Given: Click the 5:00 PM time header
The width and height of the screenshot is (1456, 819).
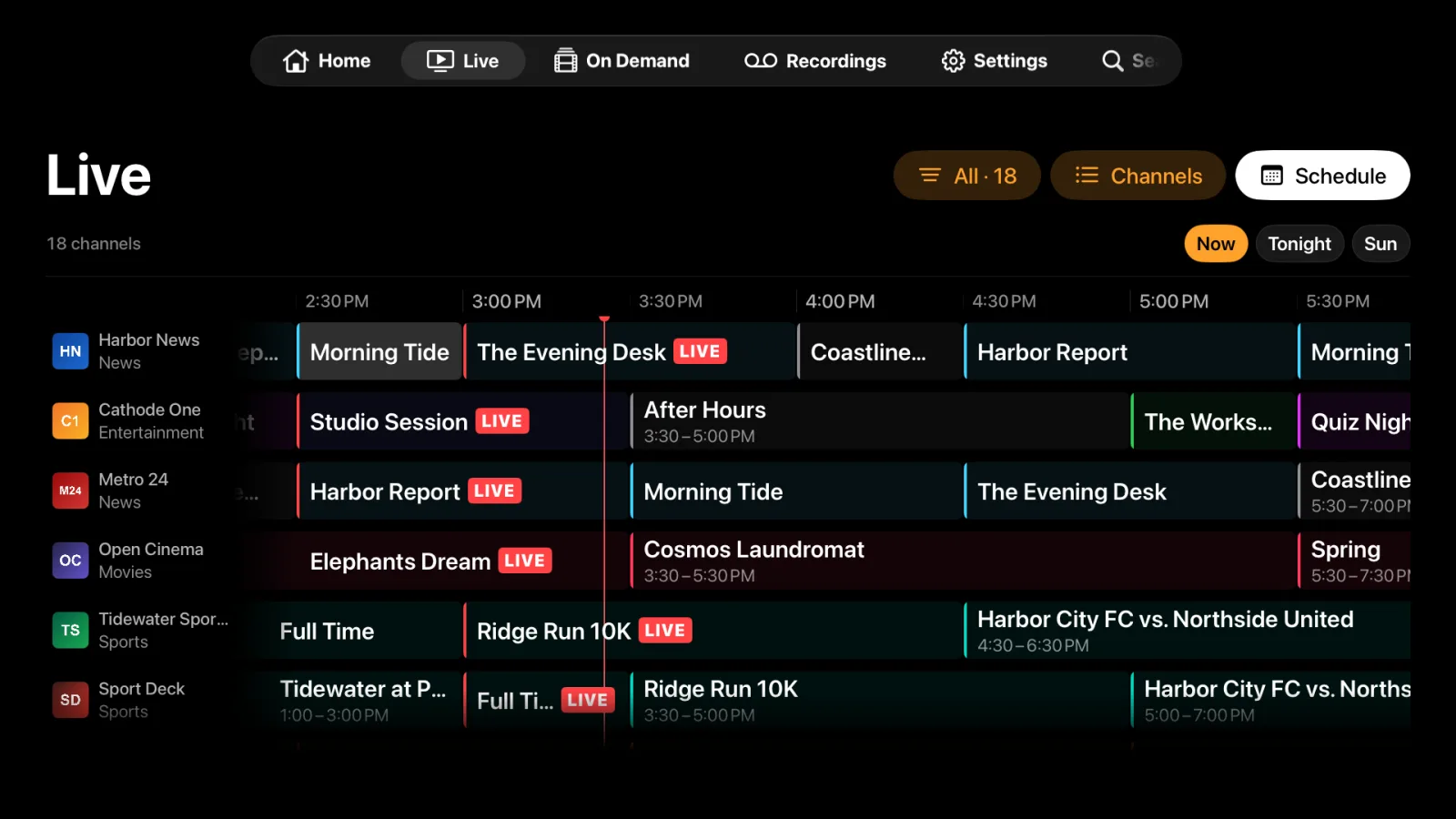Looking at the screenshot, I should (x=1174, y=301).
